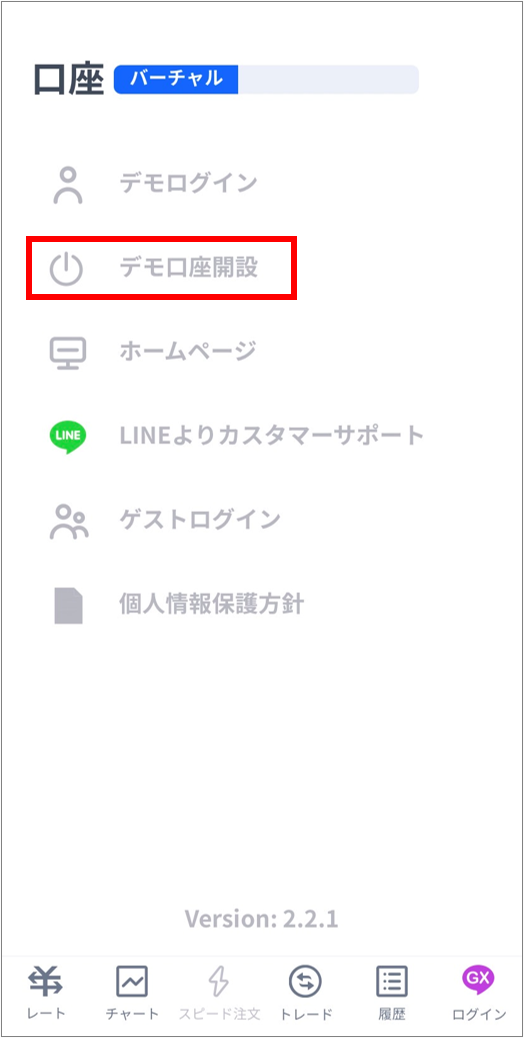Open LINEよりカスタマーサポート text

(x=271, y=436)
